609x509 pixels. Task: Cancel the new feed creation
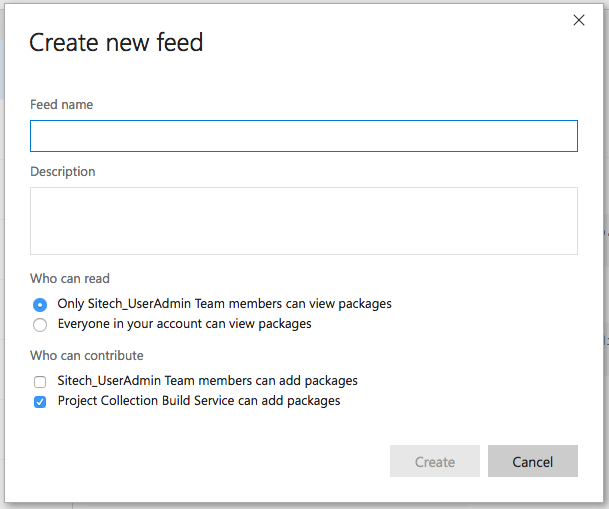(x=532, y=461)
